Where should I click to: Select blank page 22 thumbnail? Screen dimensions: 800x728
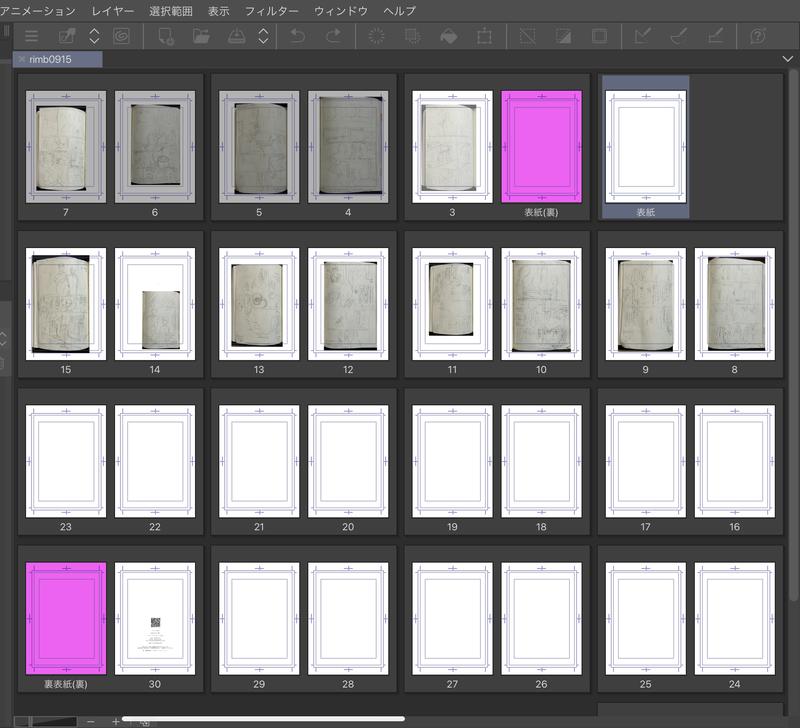tap(155, 461)
